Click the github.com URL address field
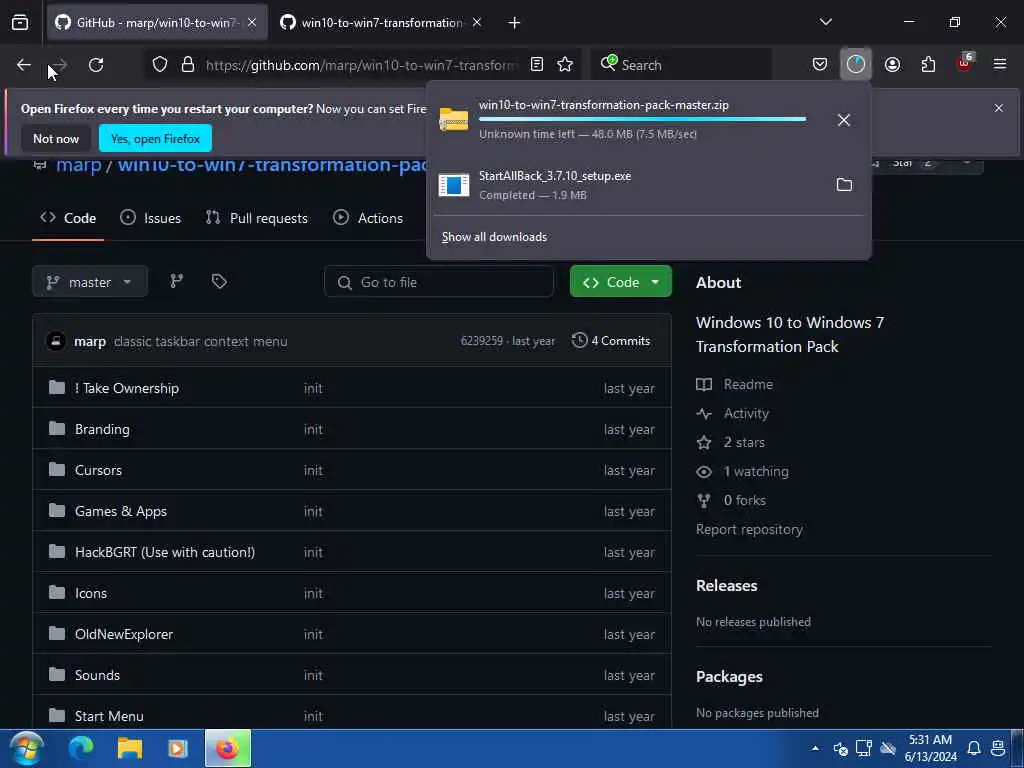 pyautogui.click(x=361, y=65)
